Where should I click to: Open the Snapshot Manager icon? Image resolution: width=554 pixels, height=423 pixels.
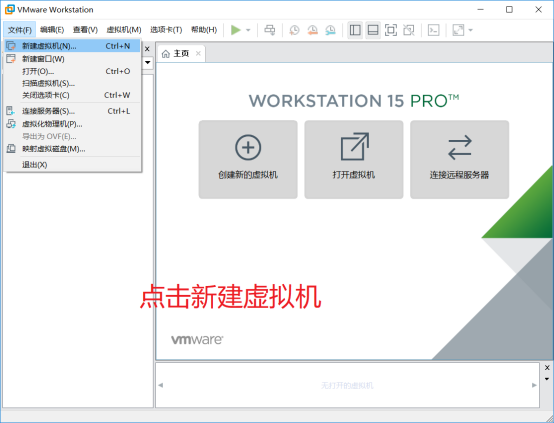[x=330, y=30]
